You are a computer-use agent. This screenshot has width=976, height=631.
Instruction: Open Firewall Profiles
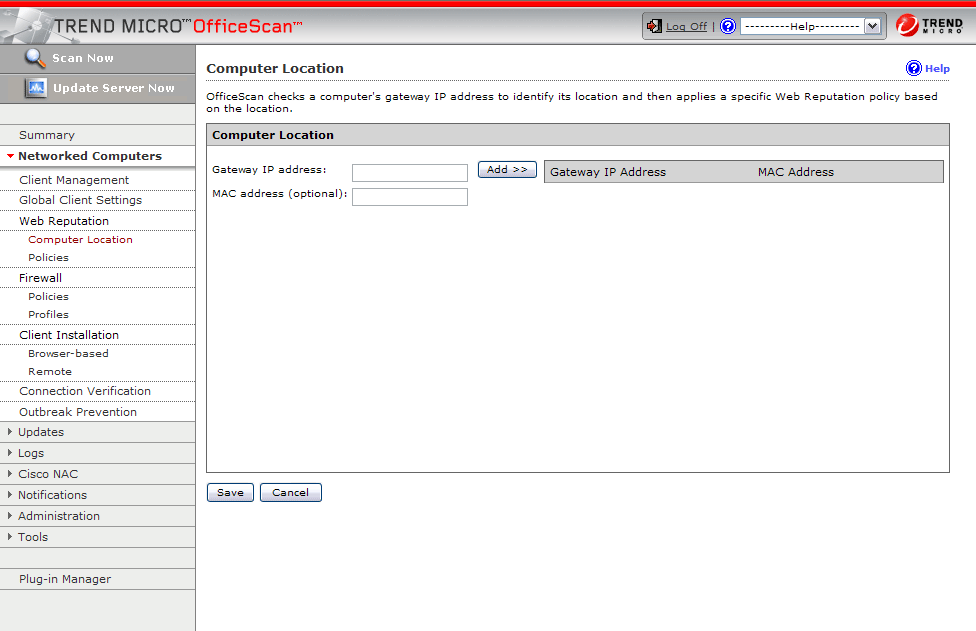click(x=49, y=315)
